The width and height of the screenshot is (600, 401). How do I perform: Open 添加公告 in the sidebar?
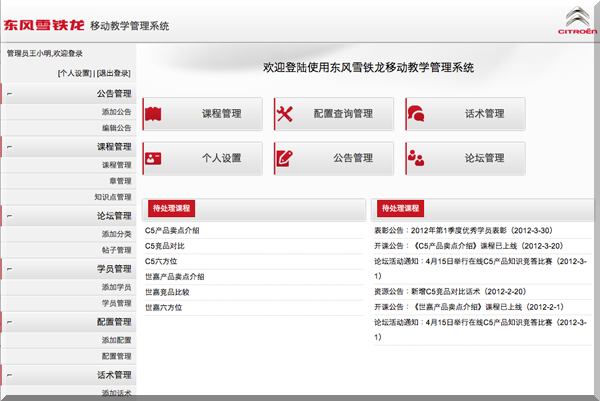[x=116, y=112]
